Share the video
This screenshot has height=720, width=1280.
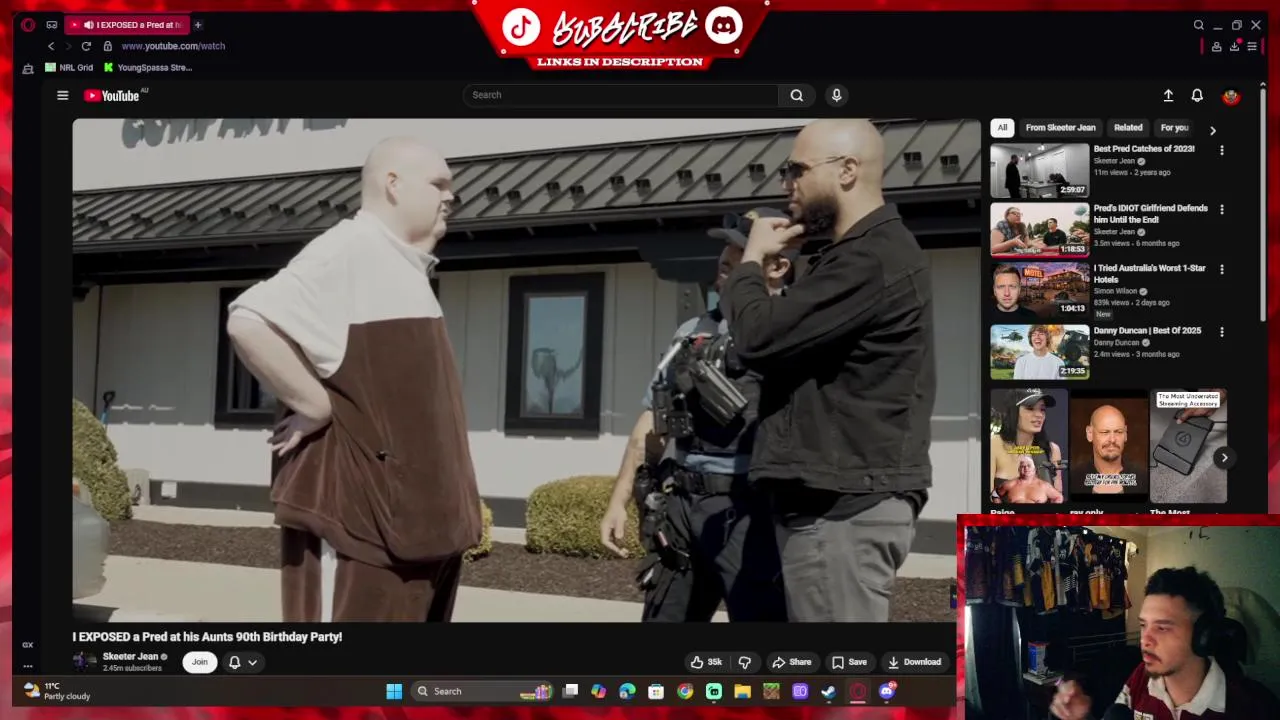point(791,662)
